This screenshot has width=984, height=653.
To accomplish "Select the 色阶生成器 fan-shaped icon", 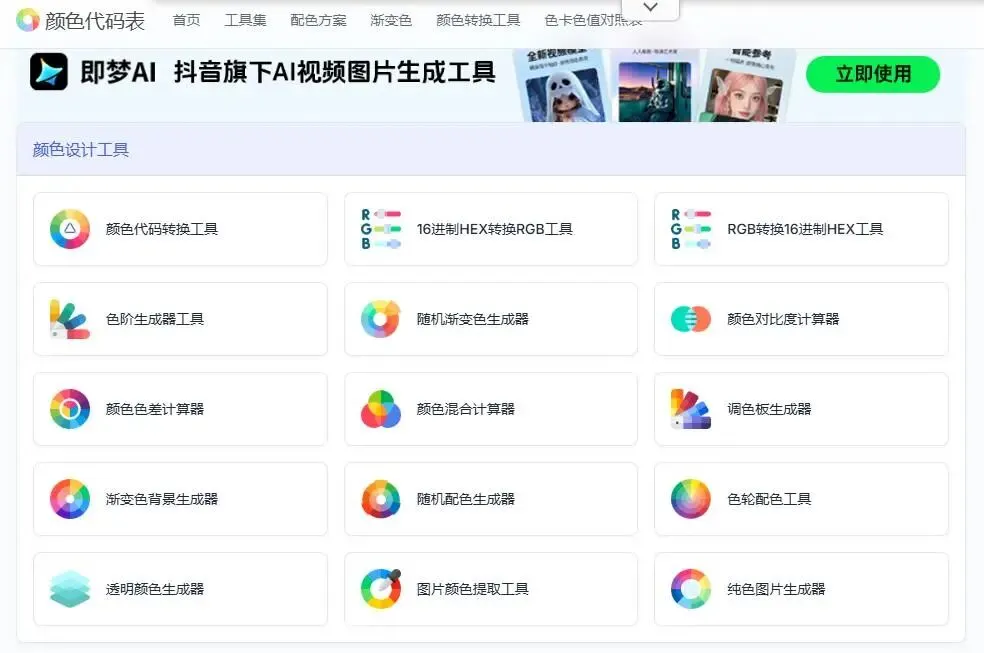I will tap(69, 318).
